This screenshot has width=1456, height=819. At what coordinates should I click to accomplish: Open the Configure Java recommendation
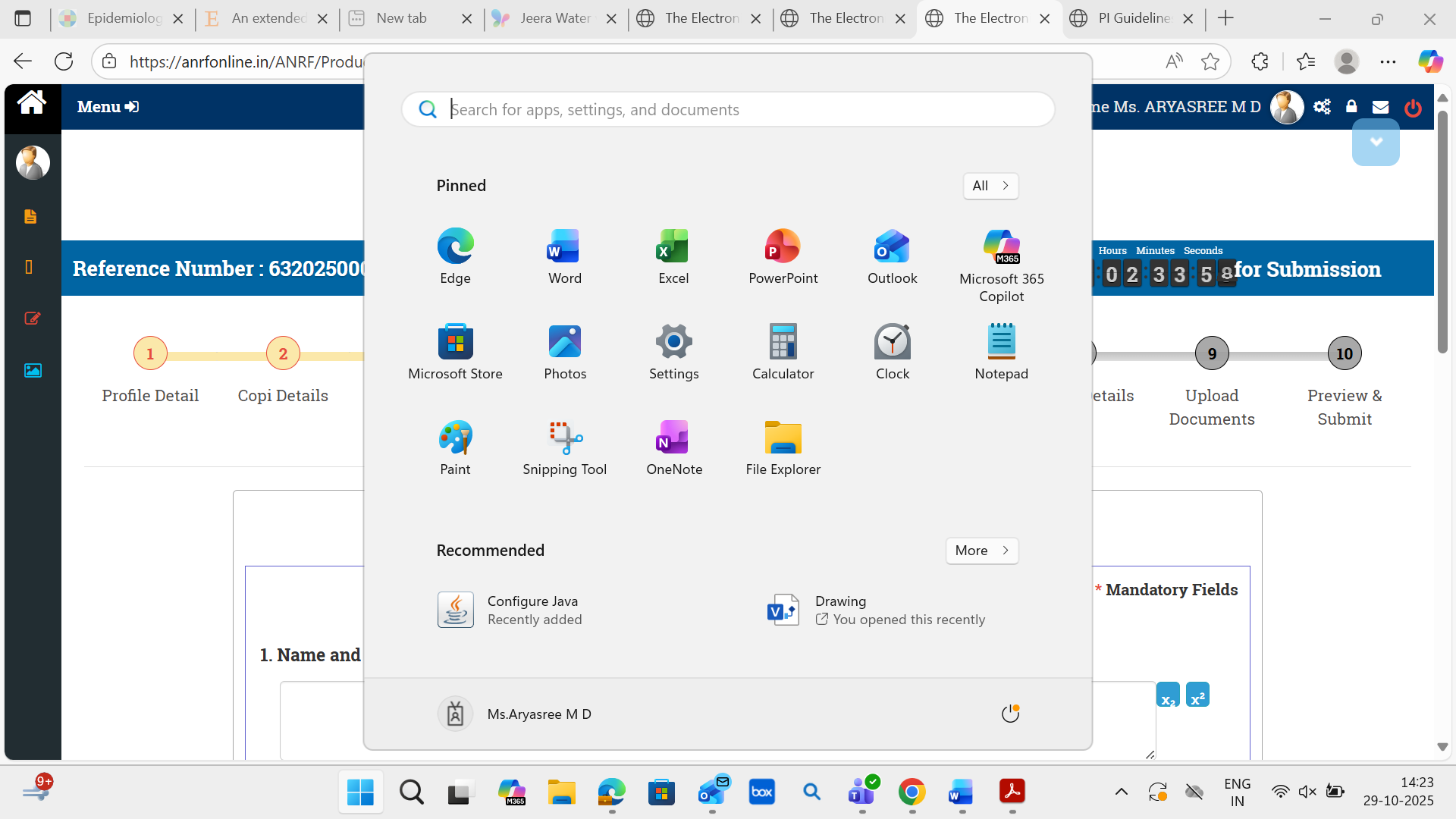point(531,610)
